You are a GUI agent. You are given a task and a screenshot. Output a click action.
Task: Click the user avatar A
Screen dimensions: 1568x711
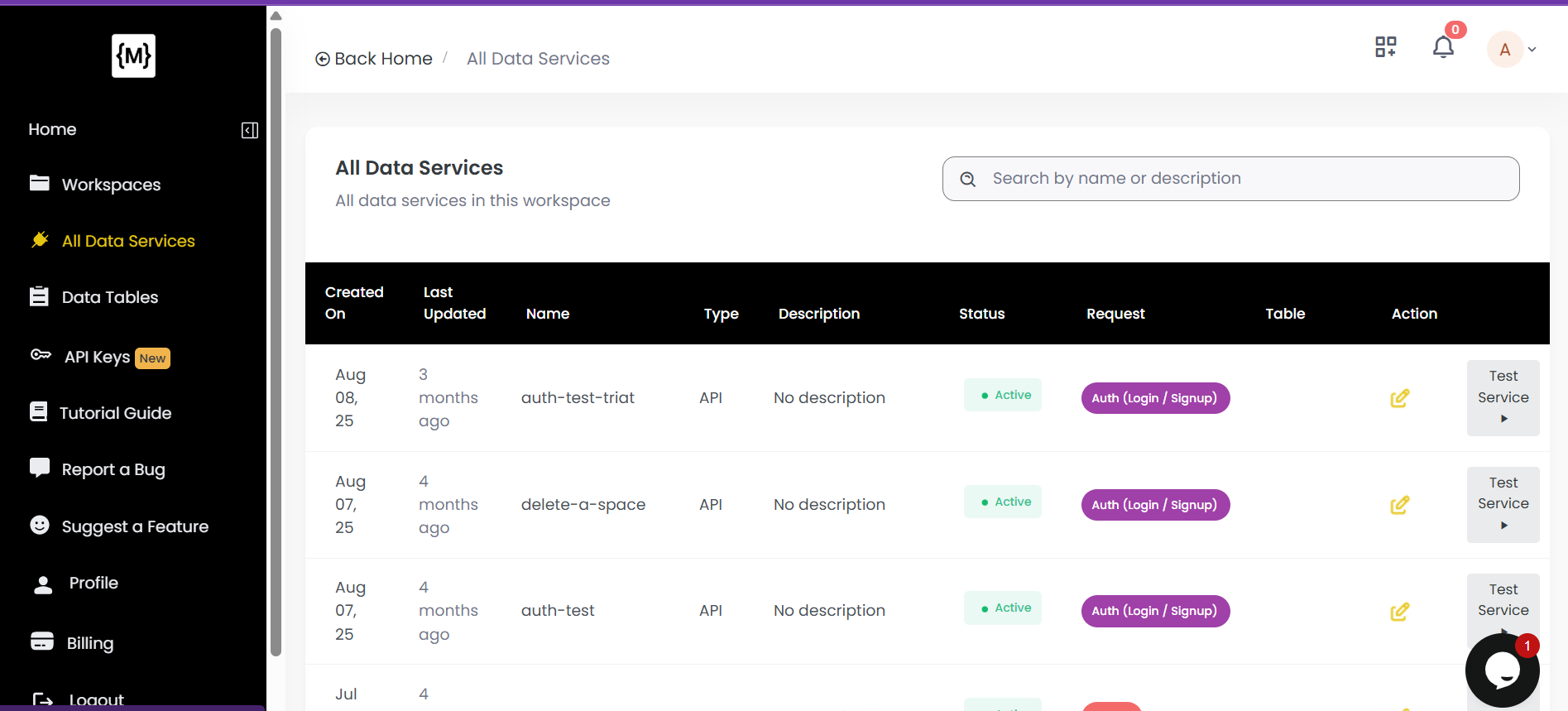pyautogui.click(x=1505, y=50)
